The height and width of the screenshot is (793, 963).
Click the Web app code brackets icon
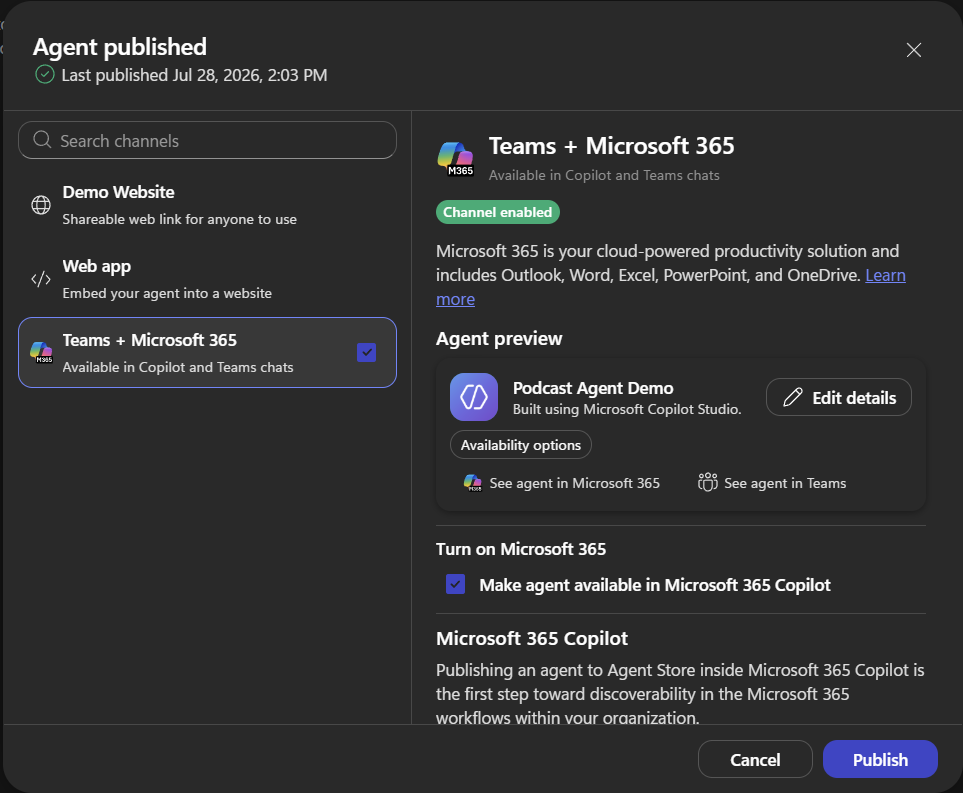[x=41, y=279]
